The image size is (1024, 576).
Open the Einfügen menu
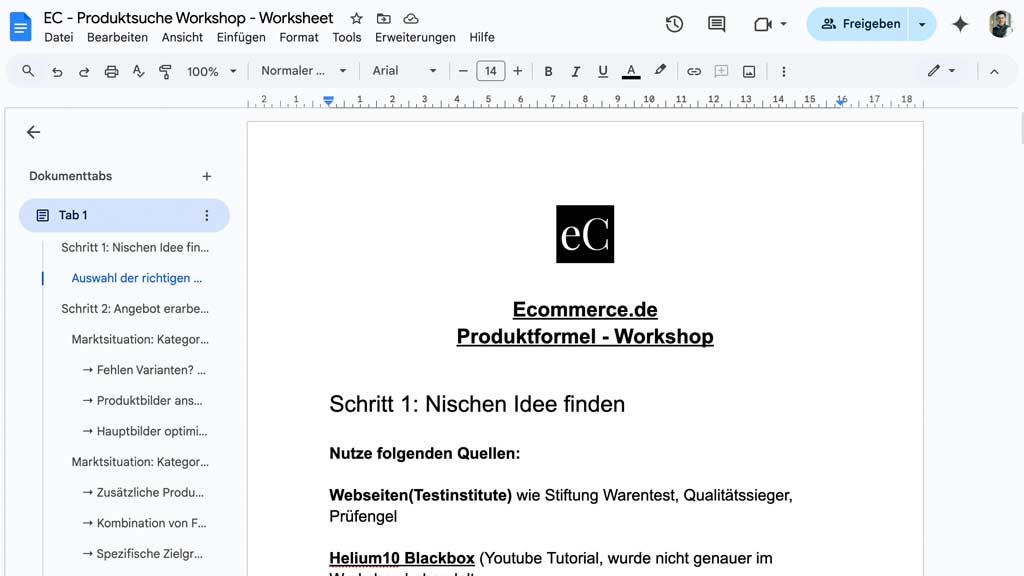click(x=241, y=37)
